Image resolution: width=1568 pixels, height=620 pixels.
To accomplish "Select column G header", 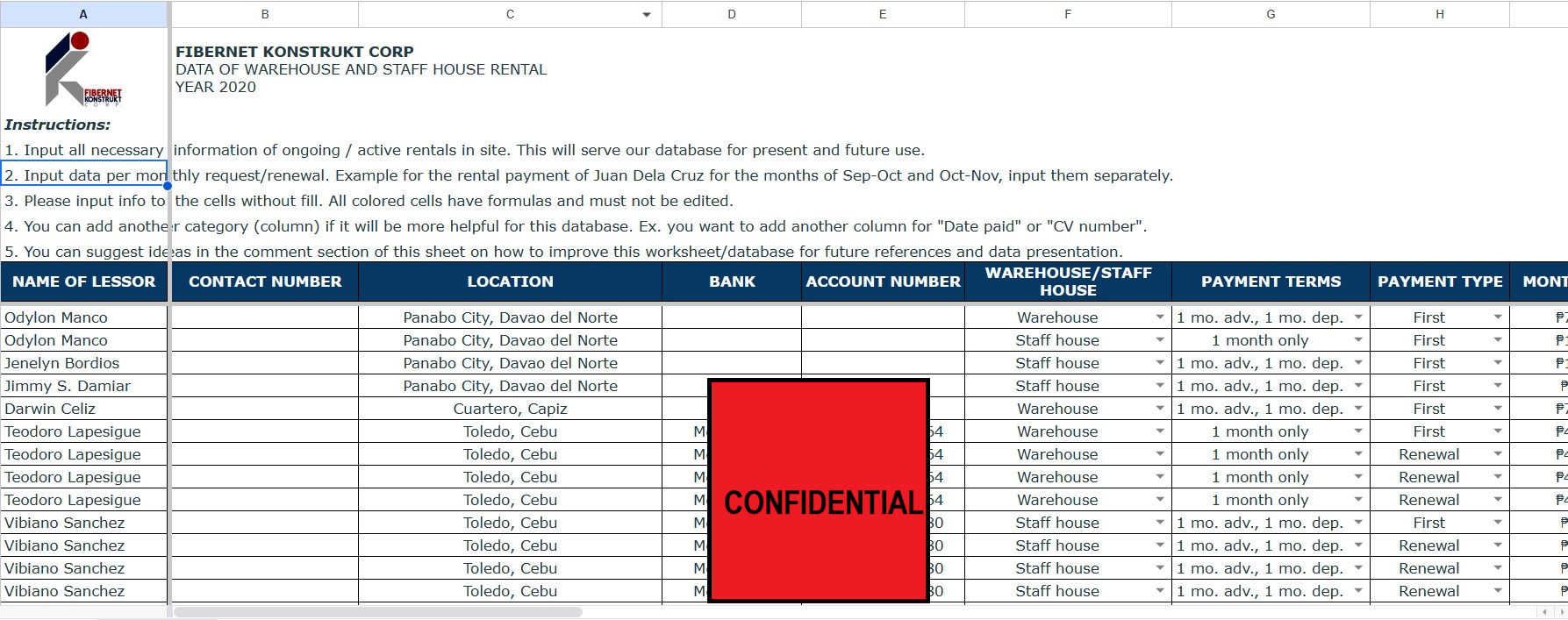I will (1271, 14).
